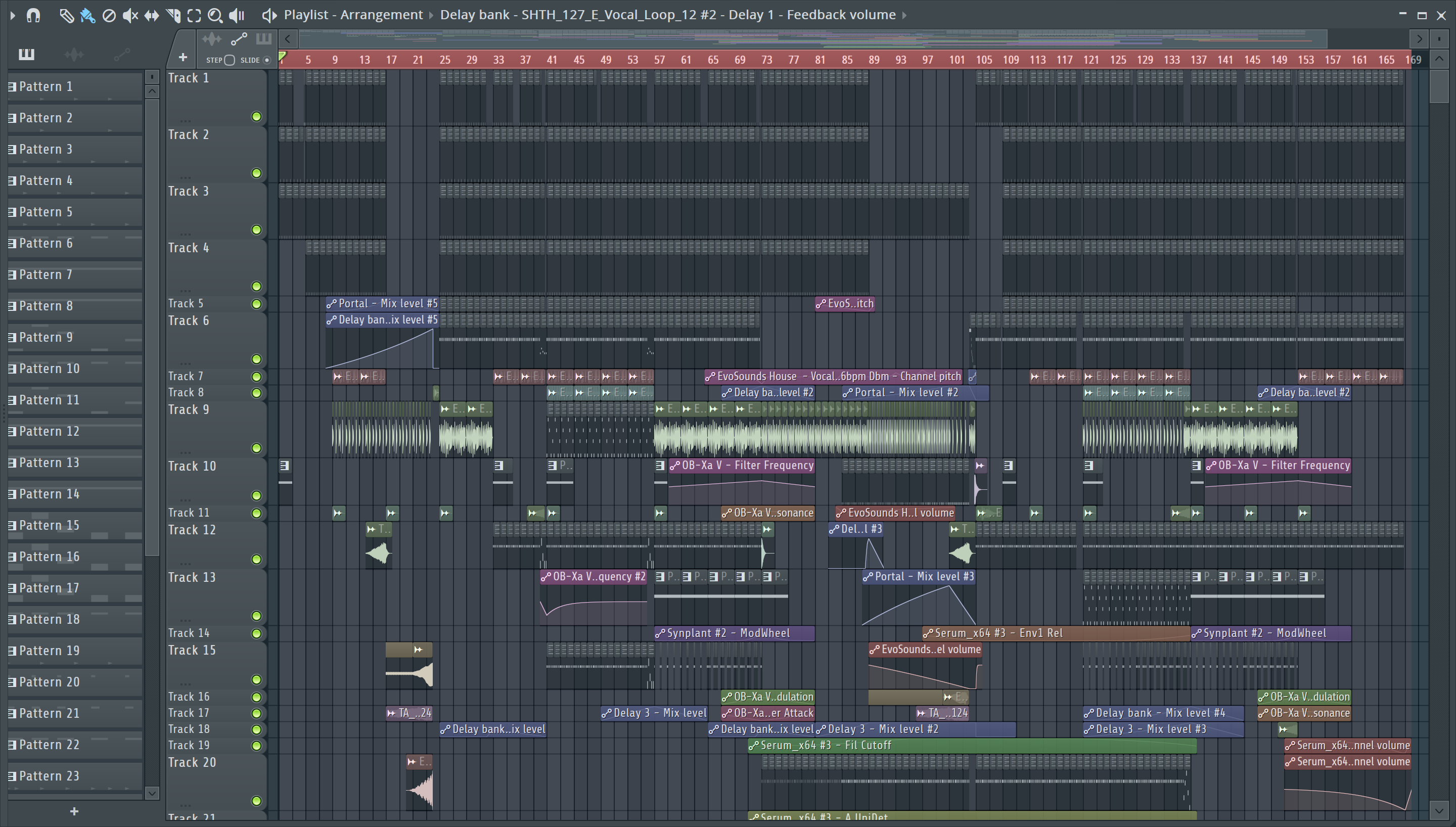
Task: Click the picker panel scrollbar thumb
Action: 152,327
